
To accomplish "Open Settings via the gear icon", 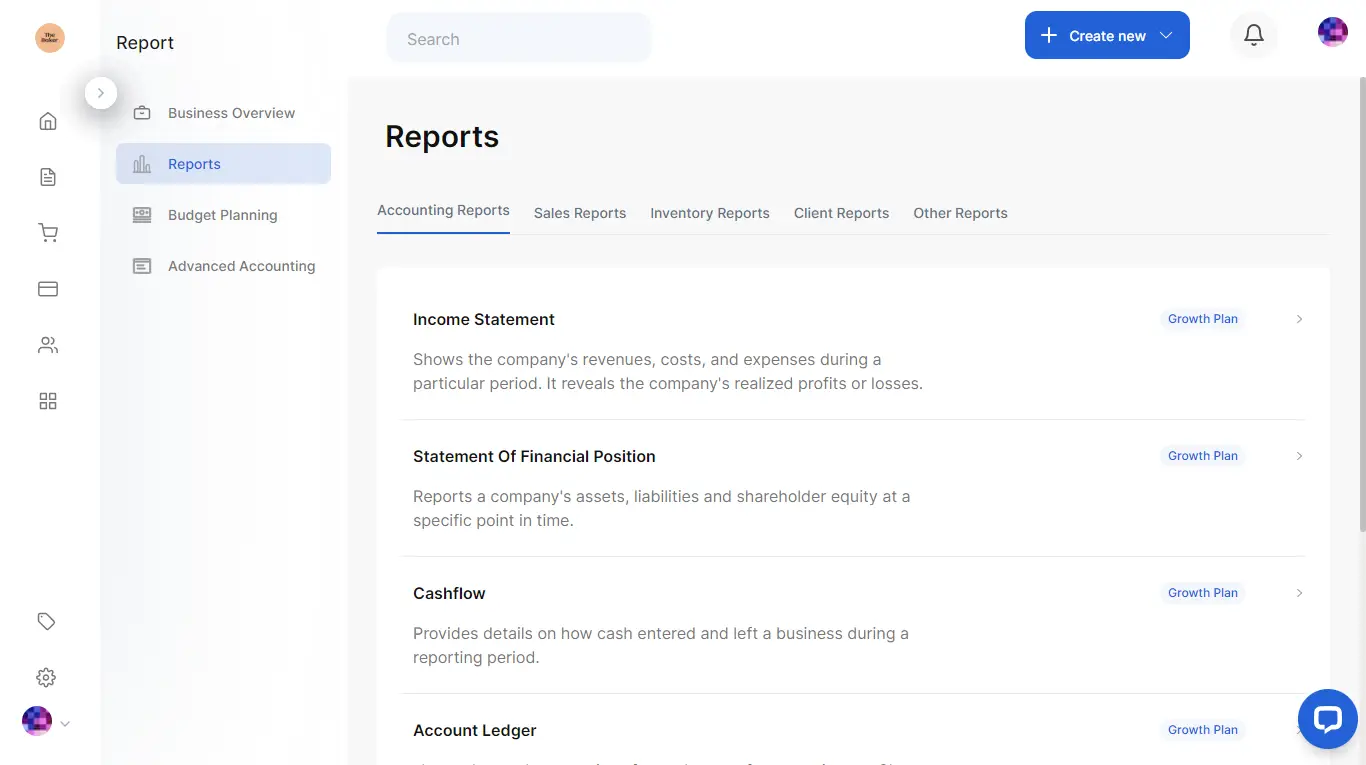I will click(x=46, y=677).
